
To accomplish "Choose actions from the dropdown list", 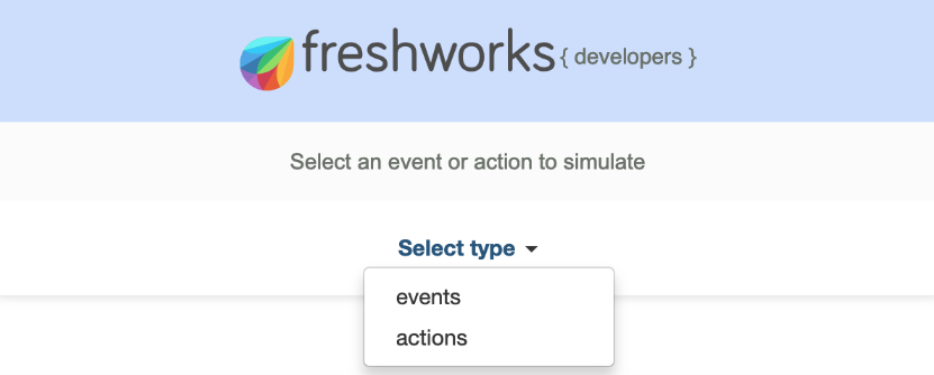I will 432,338.
